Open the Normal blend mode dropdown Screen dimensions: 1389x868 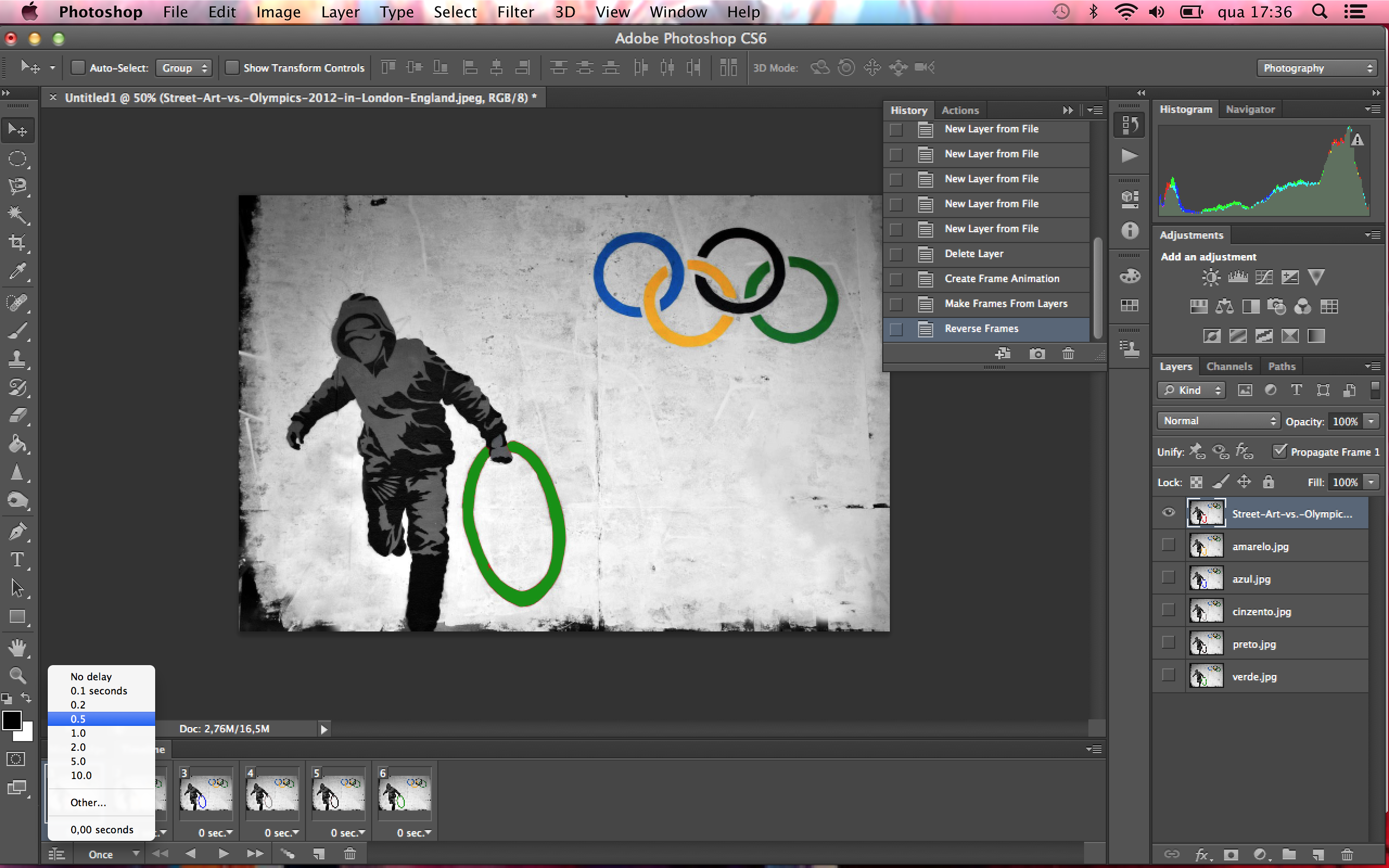(1218, 421)
